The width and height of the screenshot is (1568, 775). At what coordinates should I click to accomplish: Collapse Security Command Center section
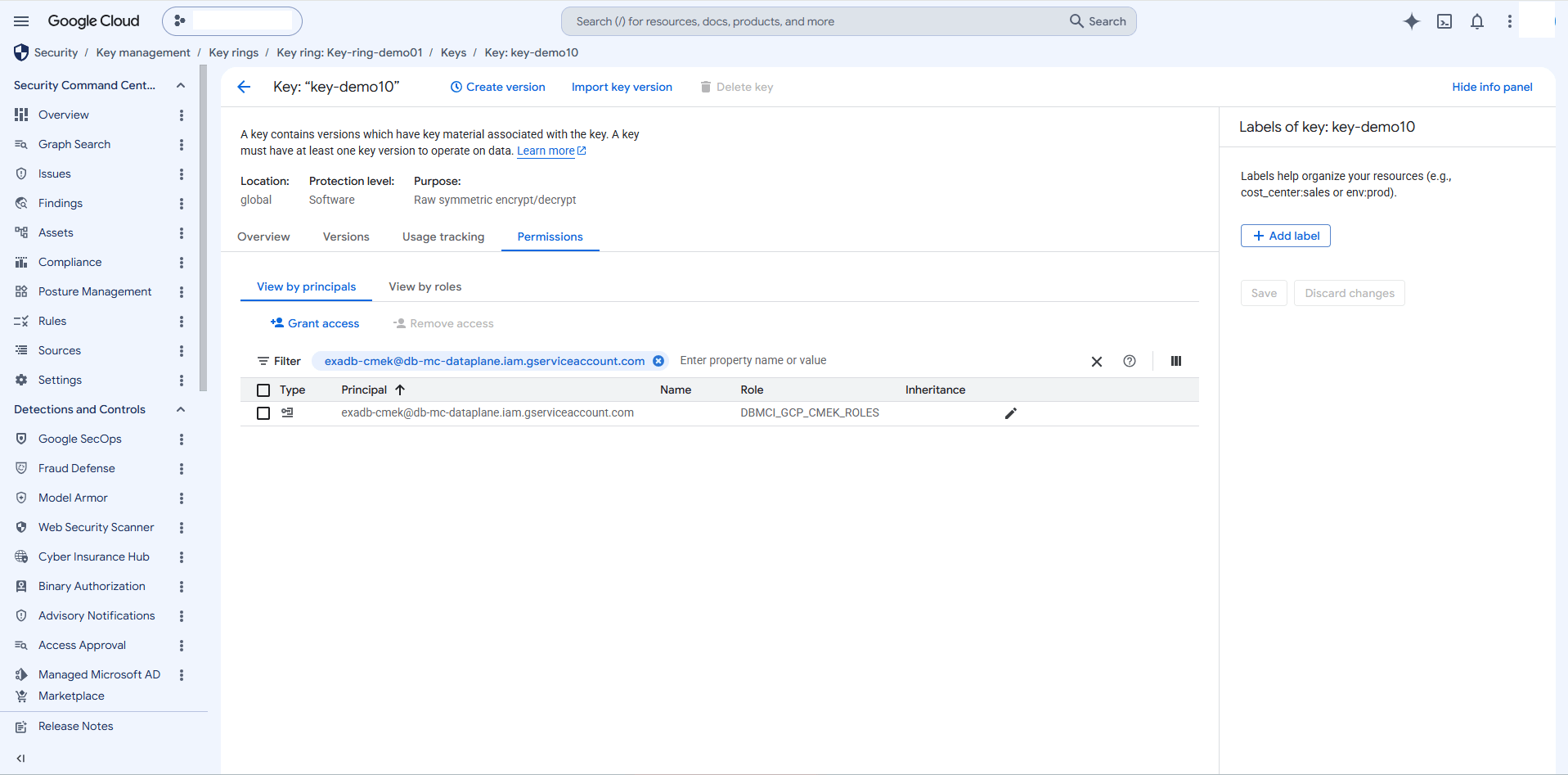(181, 85)
